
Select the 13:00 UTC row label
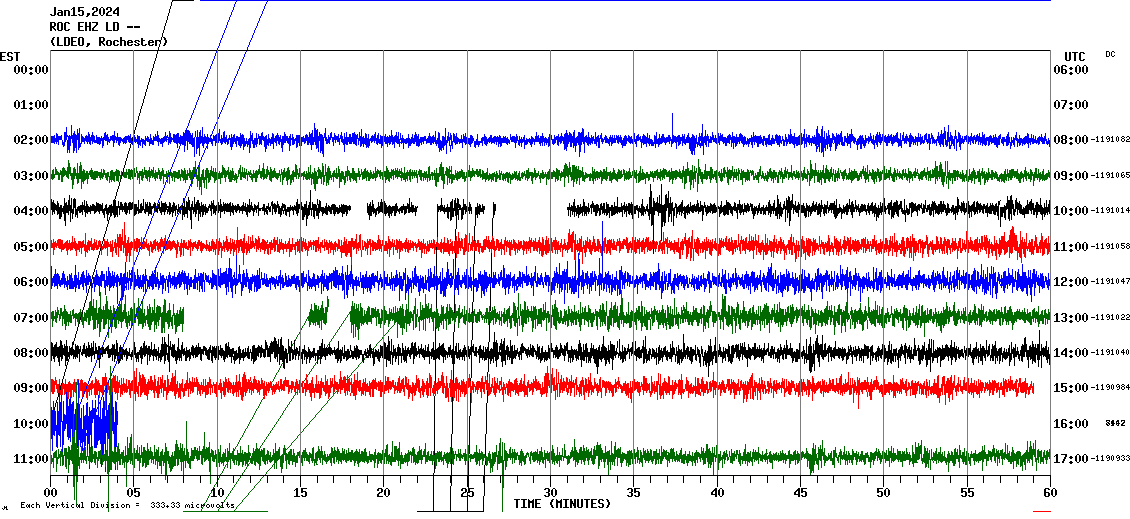1070,318
